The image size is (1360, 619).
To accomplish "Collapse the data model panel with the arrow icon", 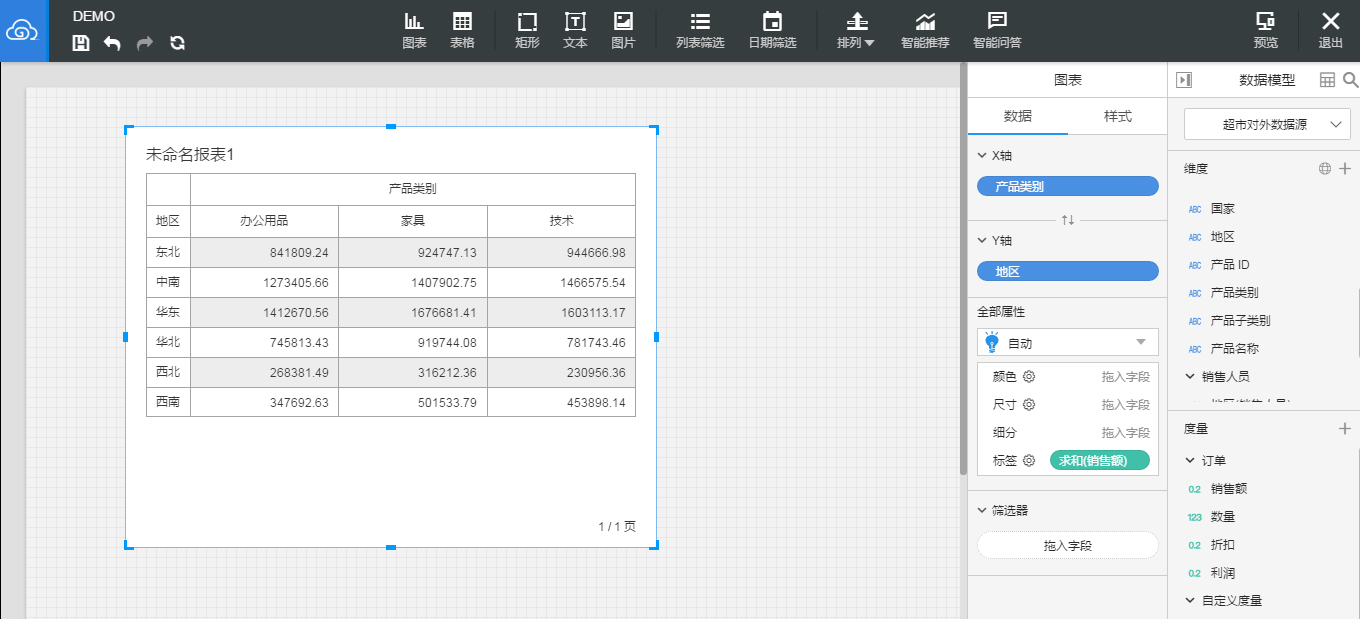I will click(x=1184, y=80).
